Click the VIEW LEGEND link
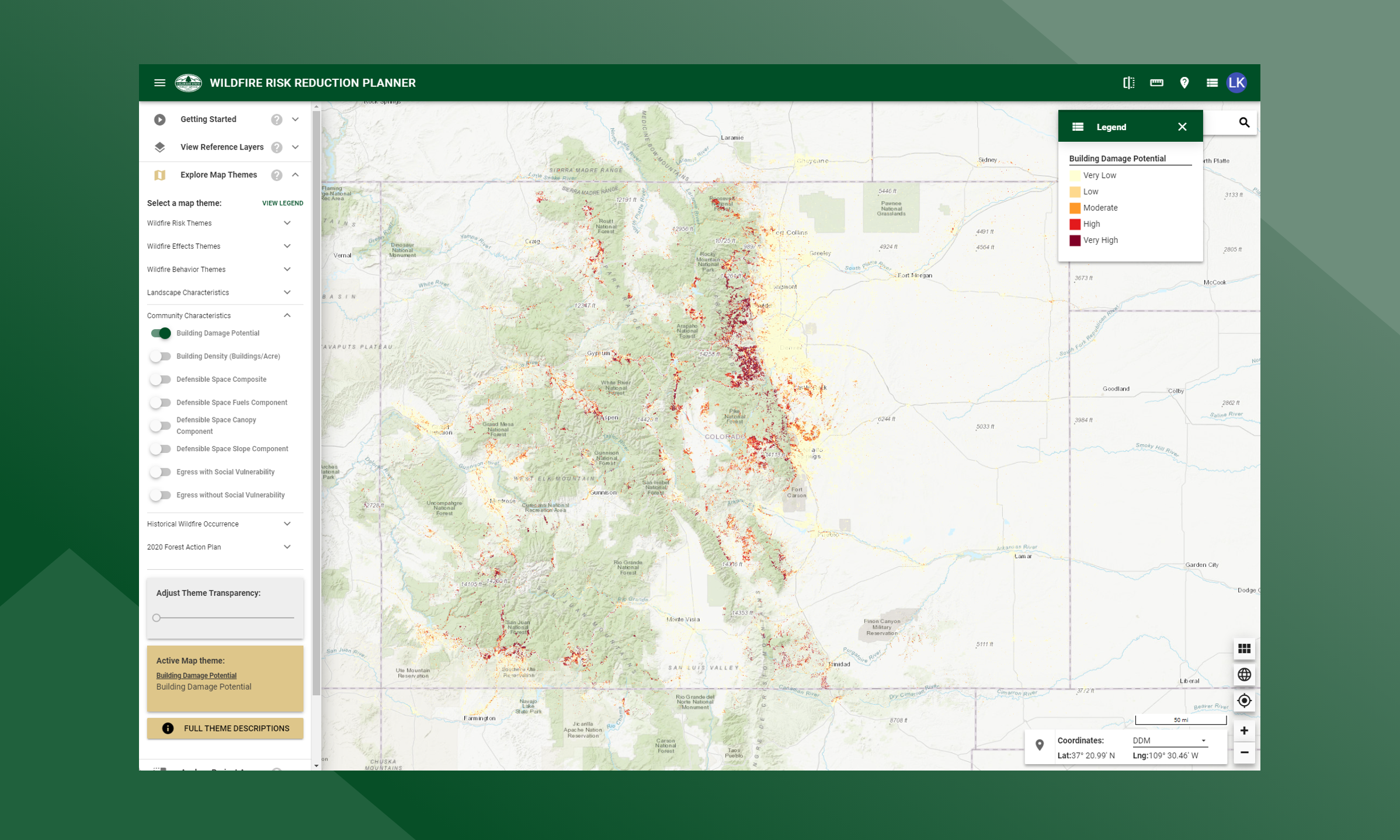 [283, 203]
